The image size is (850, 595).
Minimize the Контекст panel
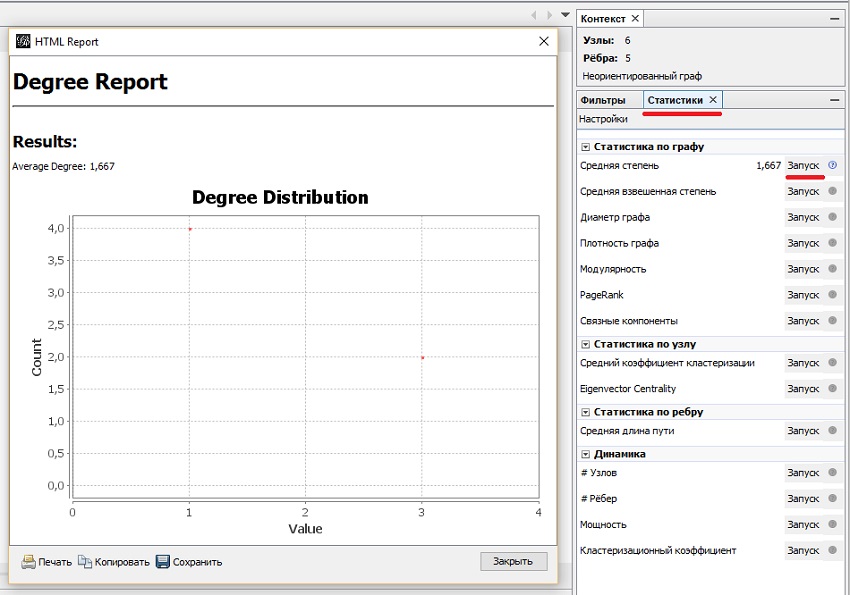pos(834,19)
